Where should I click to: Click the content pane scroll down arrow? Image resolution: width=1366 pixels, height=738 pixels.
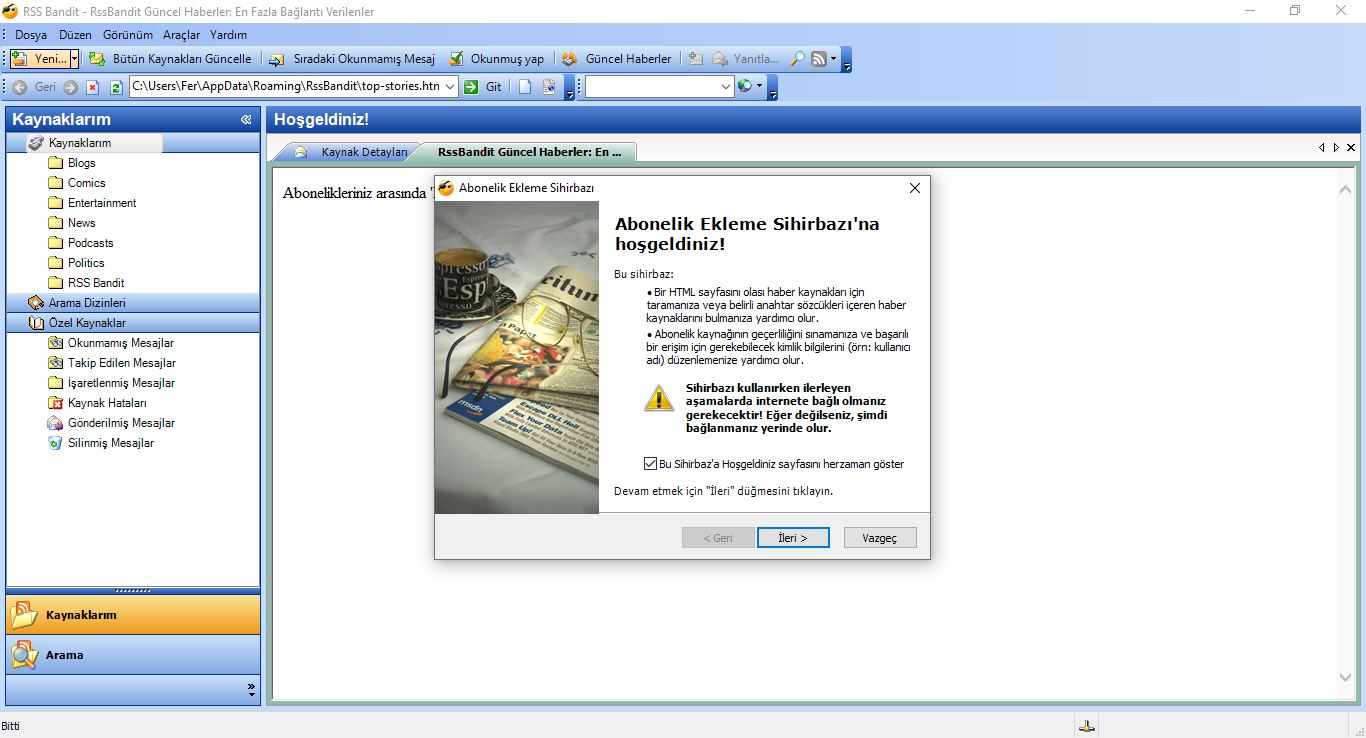1346,678
